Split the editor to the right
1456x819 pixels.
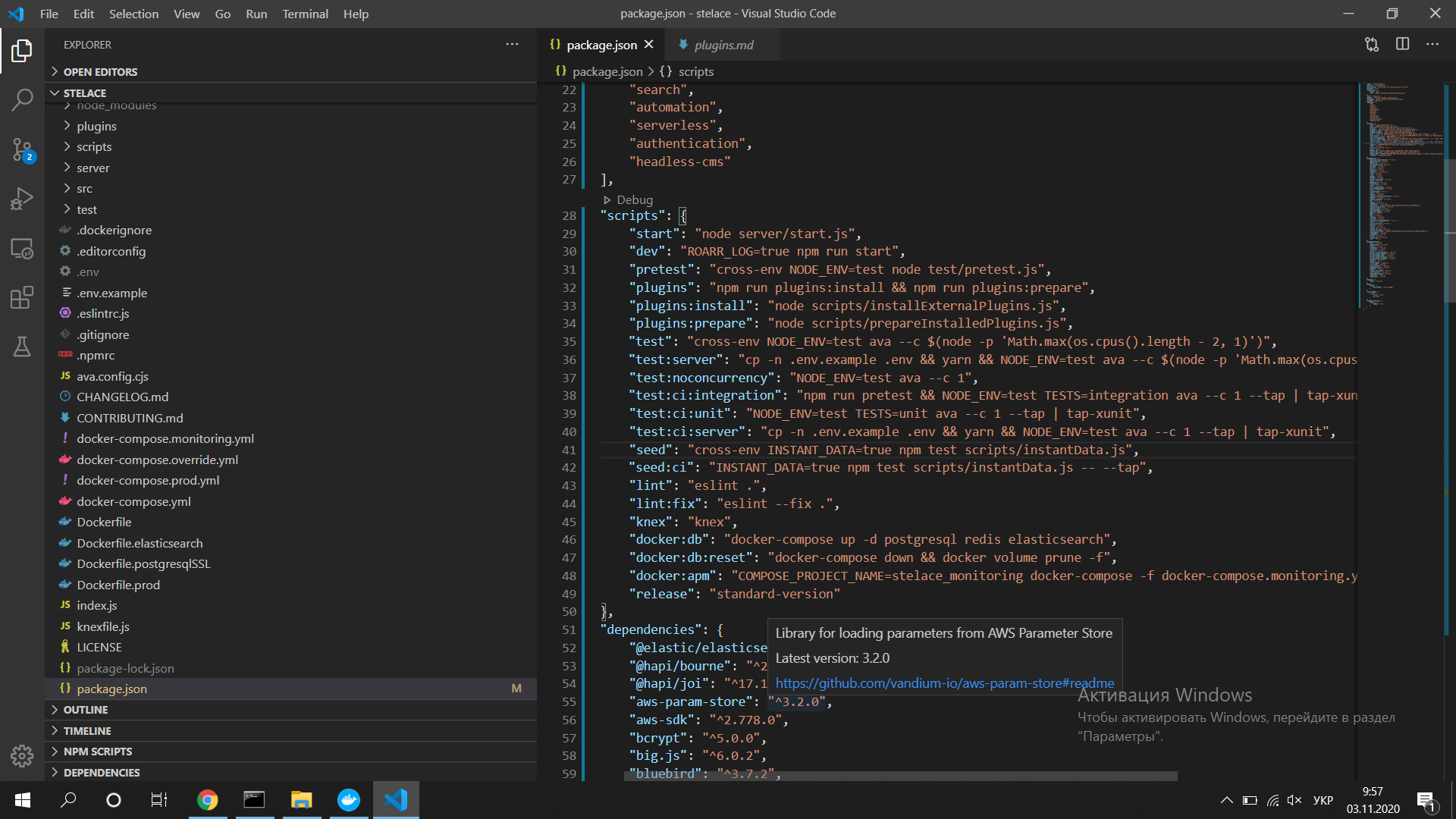click(1402, 45)
